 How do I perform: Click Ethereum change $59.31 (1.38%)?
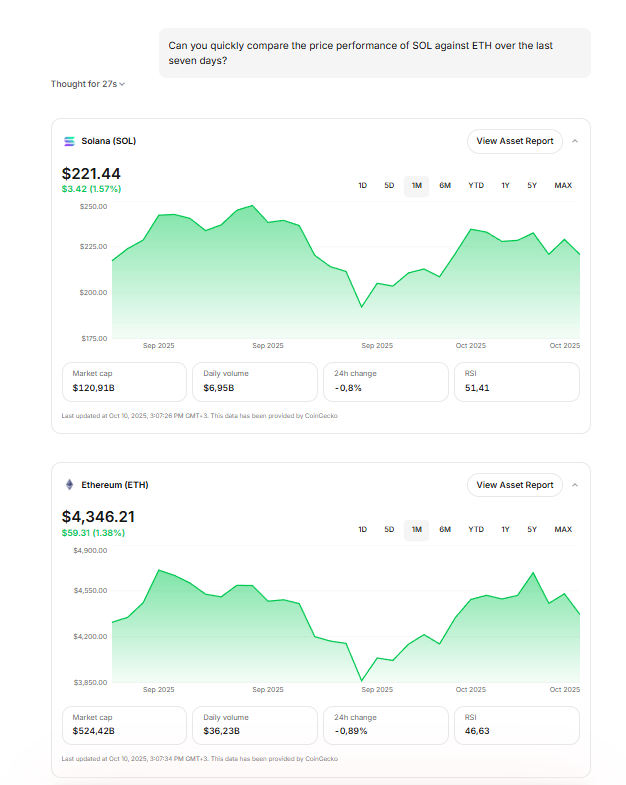click(93, 533)
